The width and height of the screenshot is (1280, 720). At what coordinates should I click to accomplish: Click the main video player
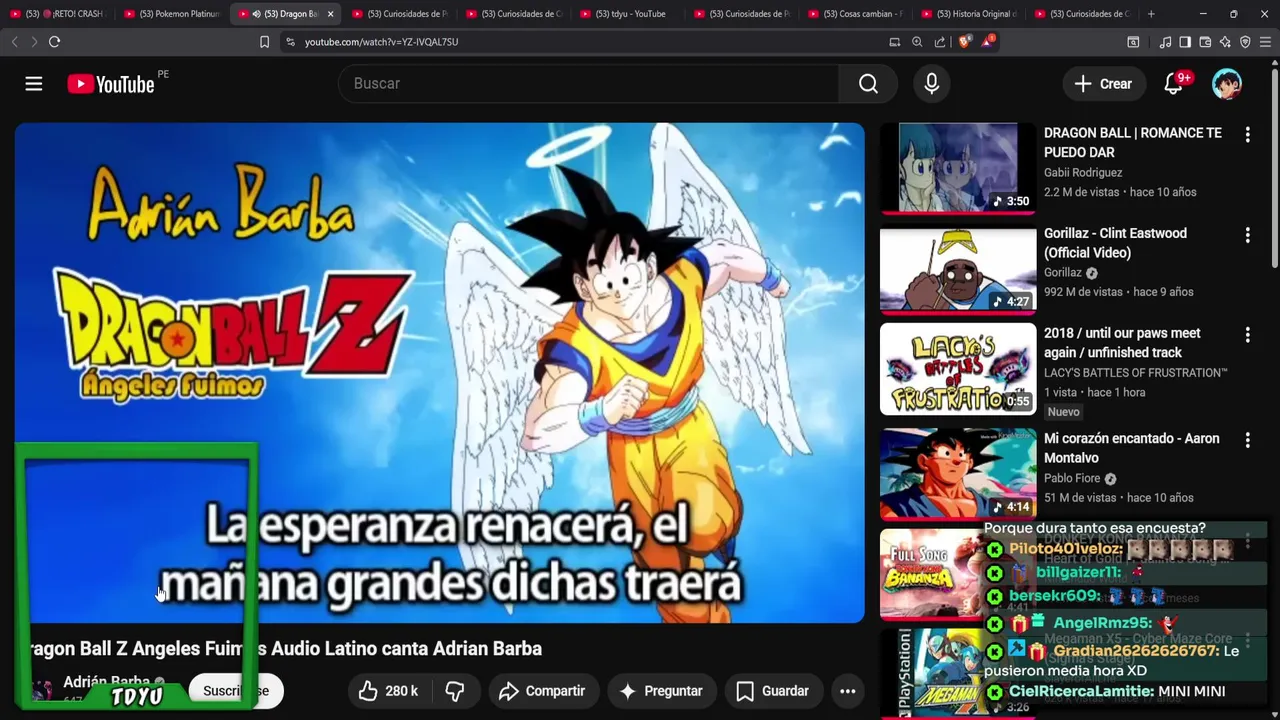point(440,372)
